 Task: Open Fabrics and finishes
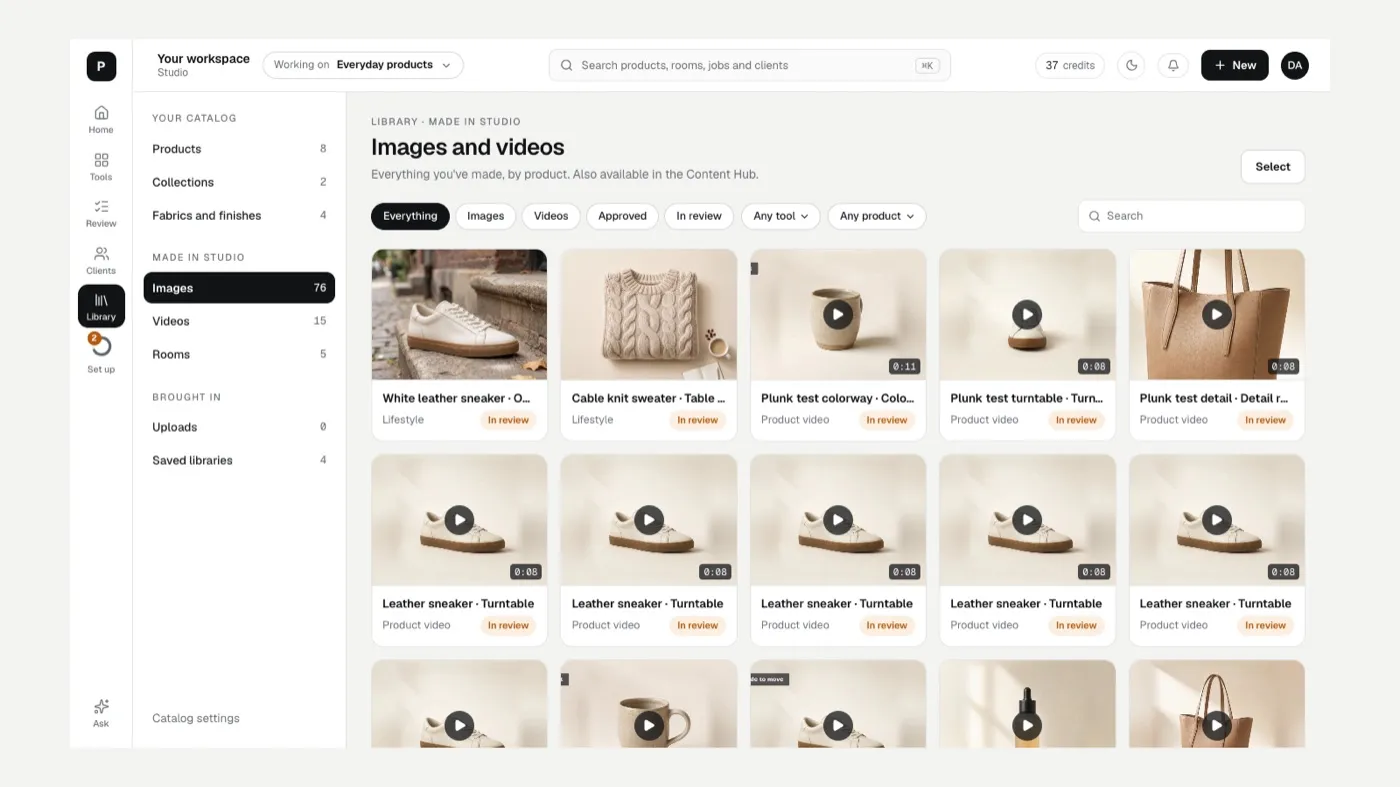coord(239,215)
